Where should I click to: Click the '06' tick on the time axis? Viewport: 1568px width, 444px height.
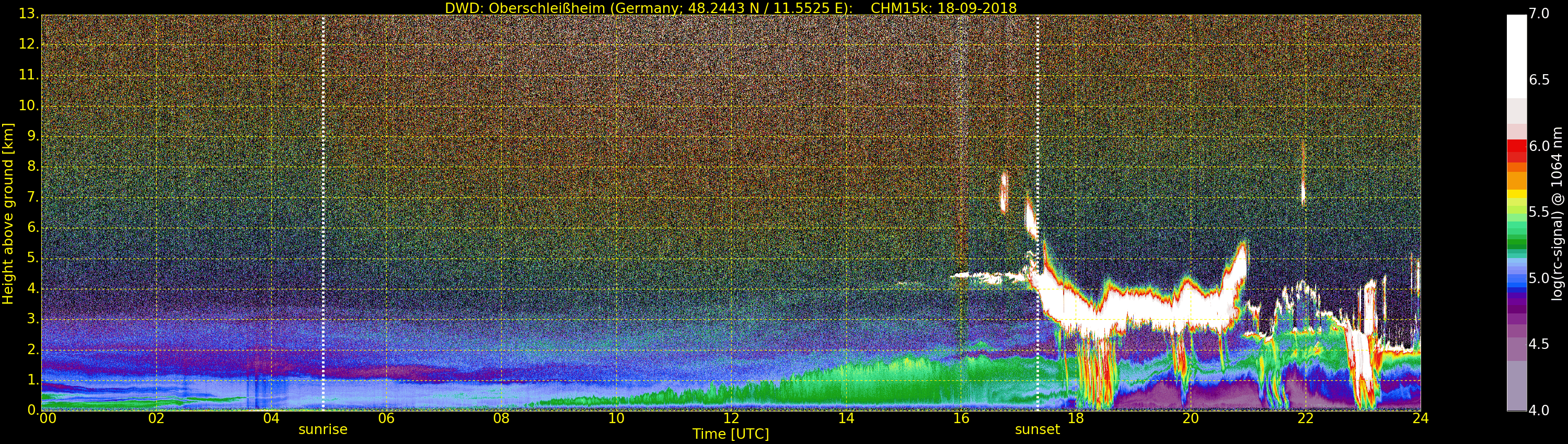387,418
